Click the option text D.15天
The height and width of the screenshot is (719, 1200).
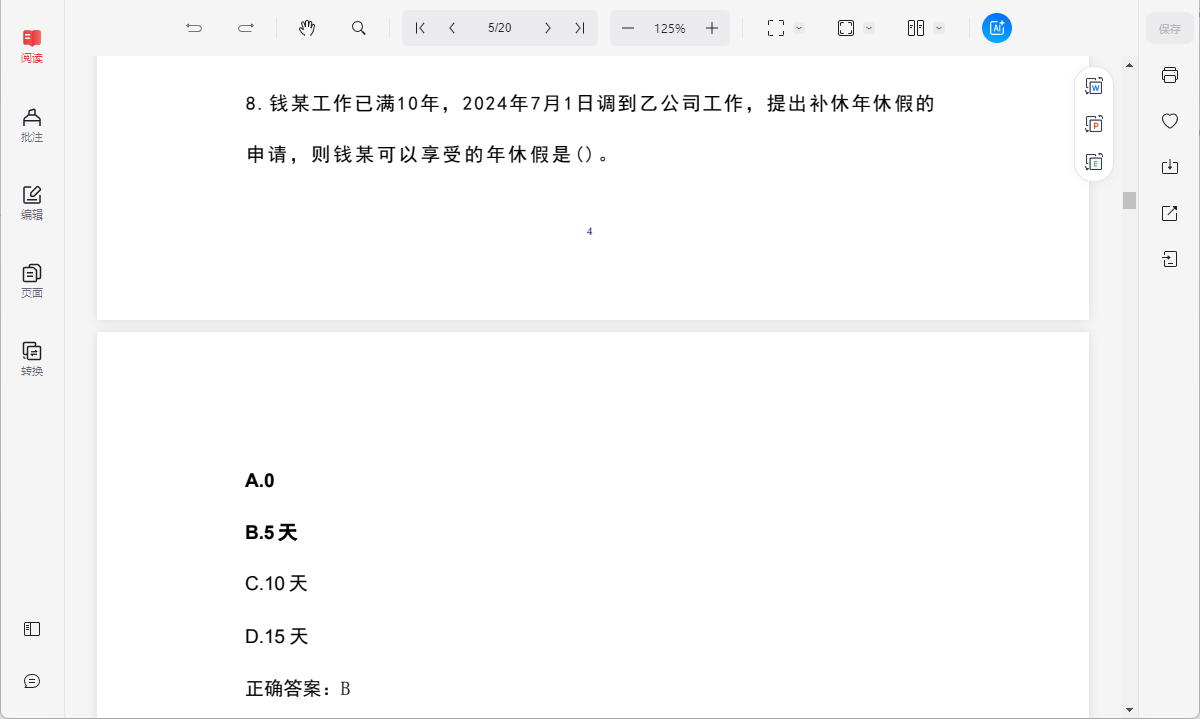[x=276, y=636]
